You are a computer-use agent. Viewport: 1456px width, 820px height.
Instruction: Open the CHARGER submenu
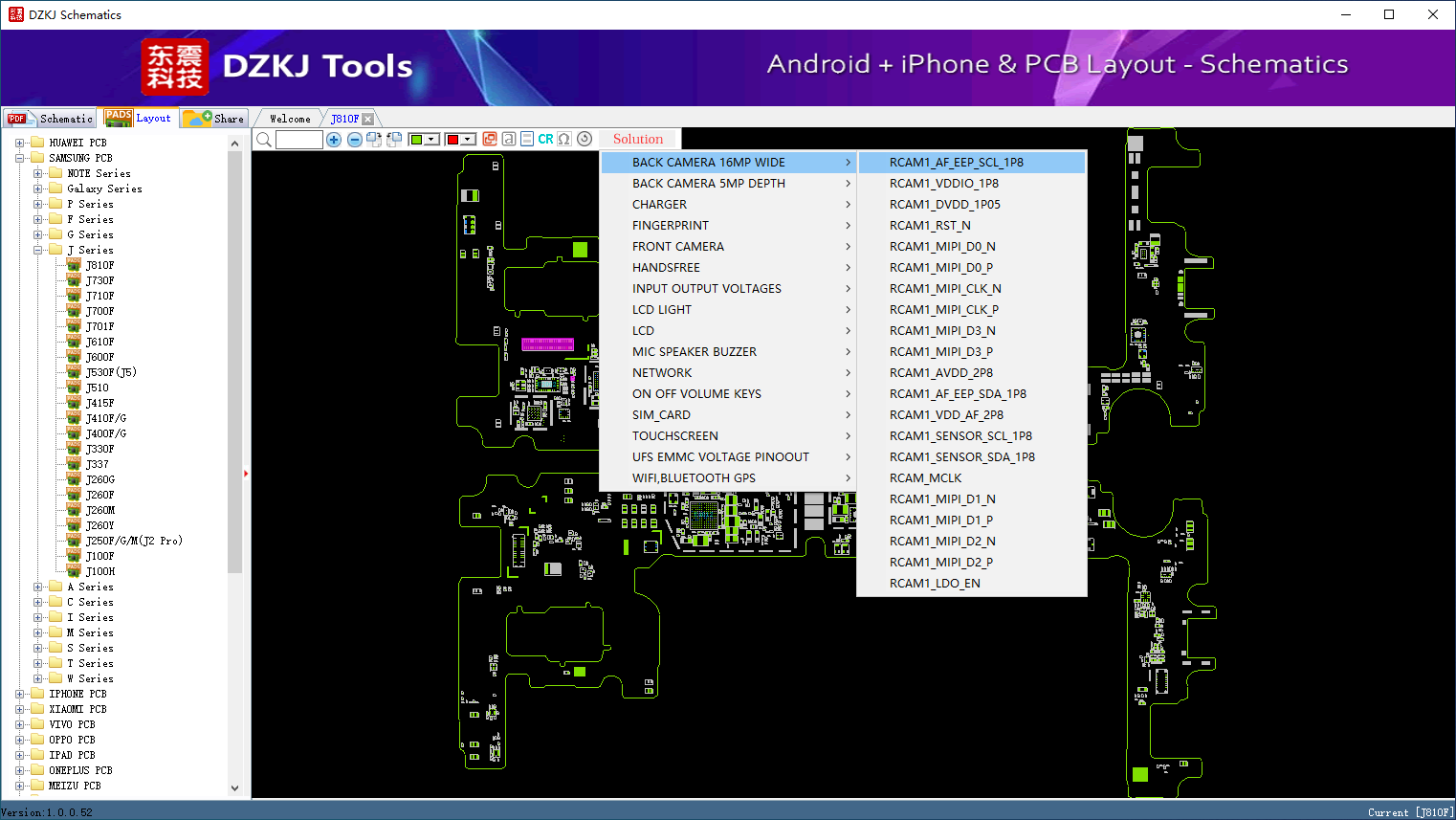coord(729,205)
